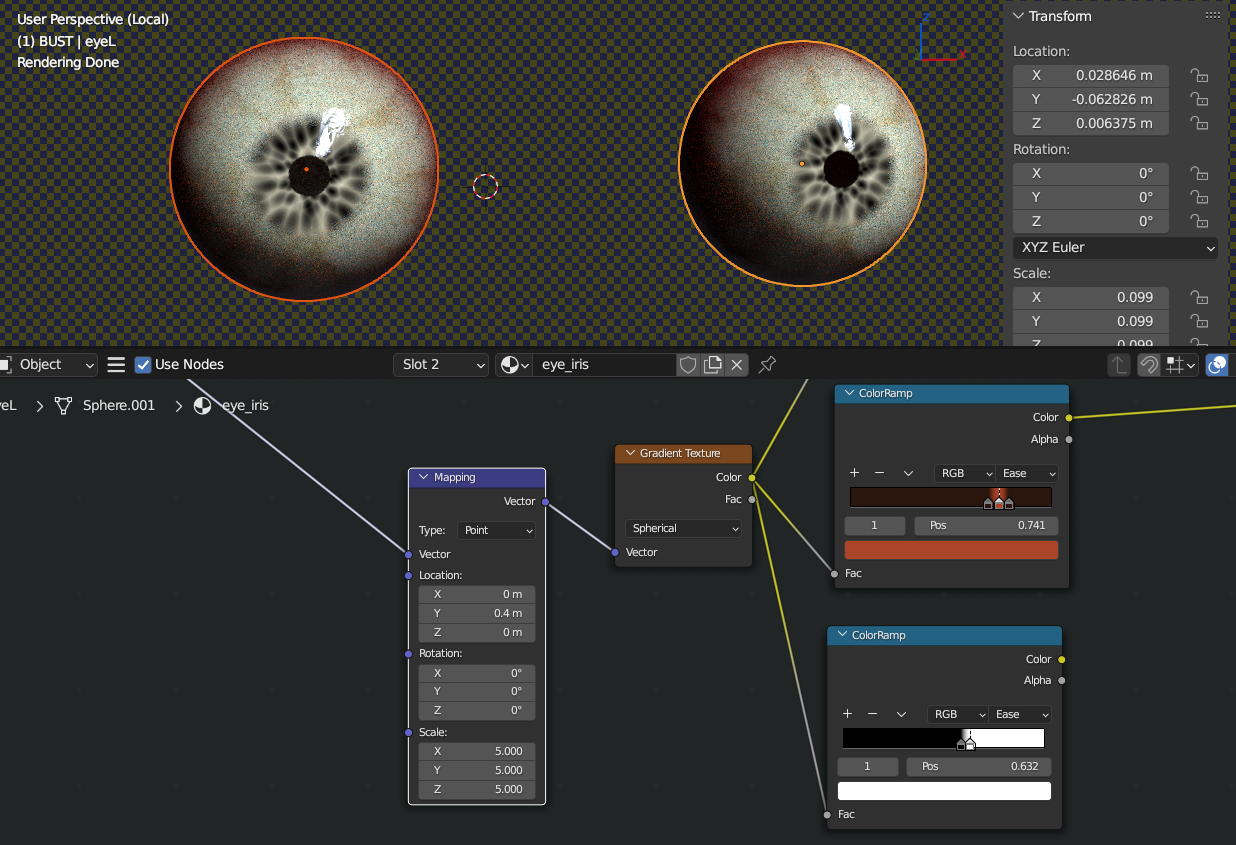Open the Spherical gradient type dropdown
Viewport: 1236px width, 845px height.
click(684, 528)
